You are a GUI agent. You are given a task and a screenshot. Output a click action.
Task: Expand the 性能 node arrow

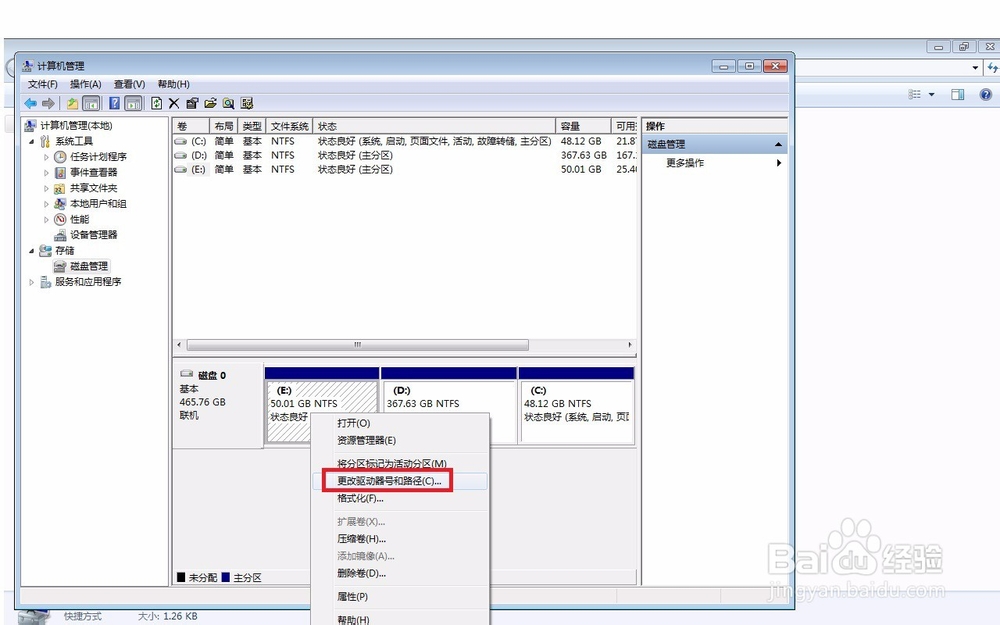[46, 219]
